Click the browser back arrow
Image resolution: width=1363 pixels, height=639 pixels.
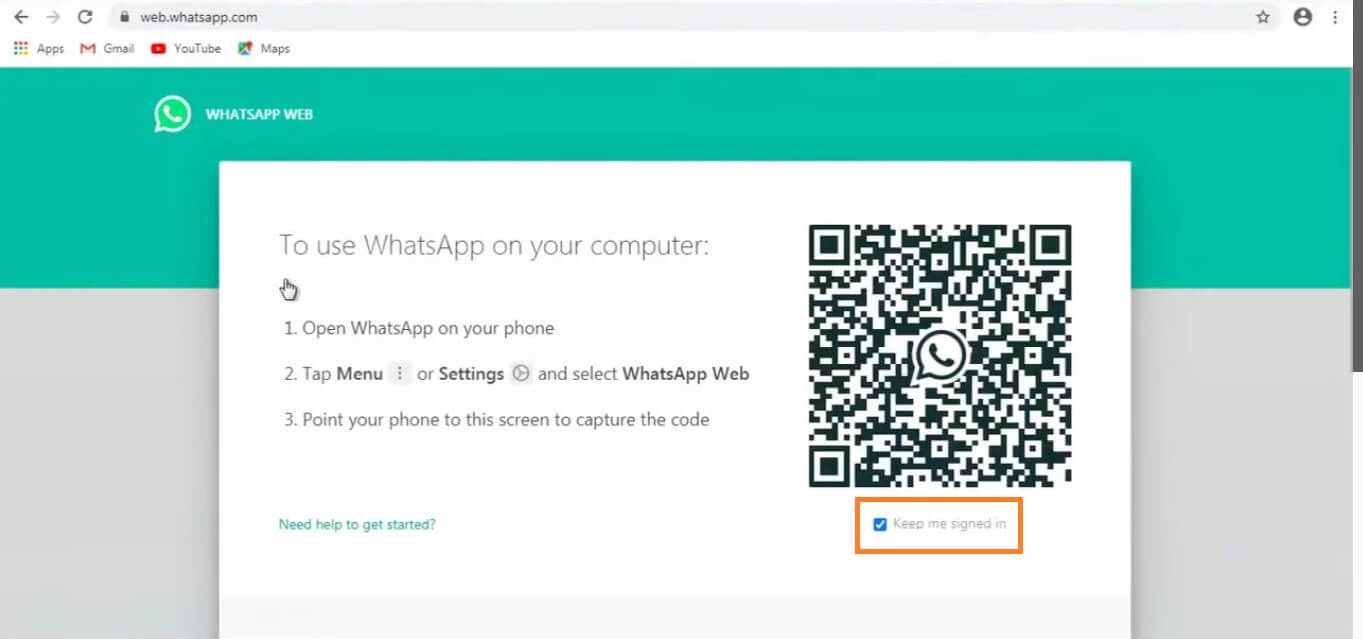(21, 17)
